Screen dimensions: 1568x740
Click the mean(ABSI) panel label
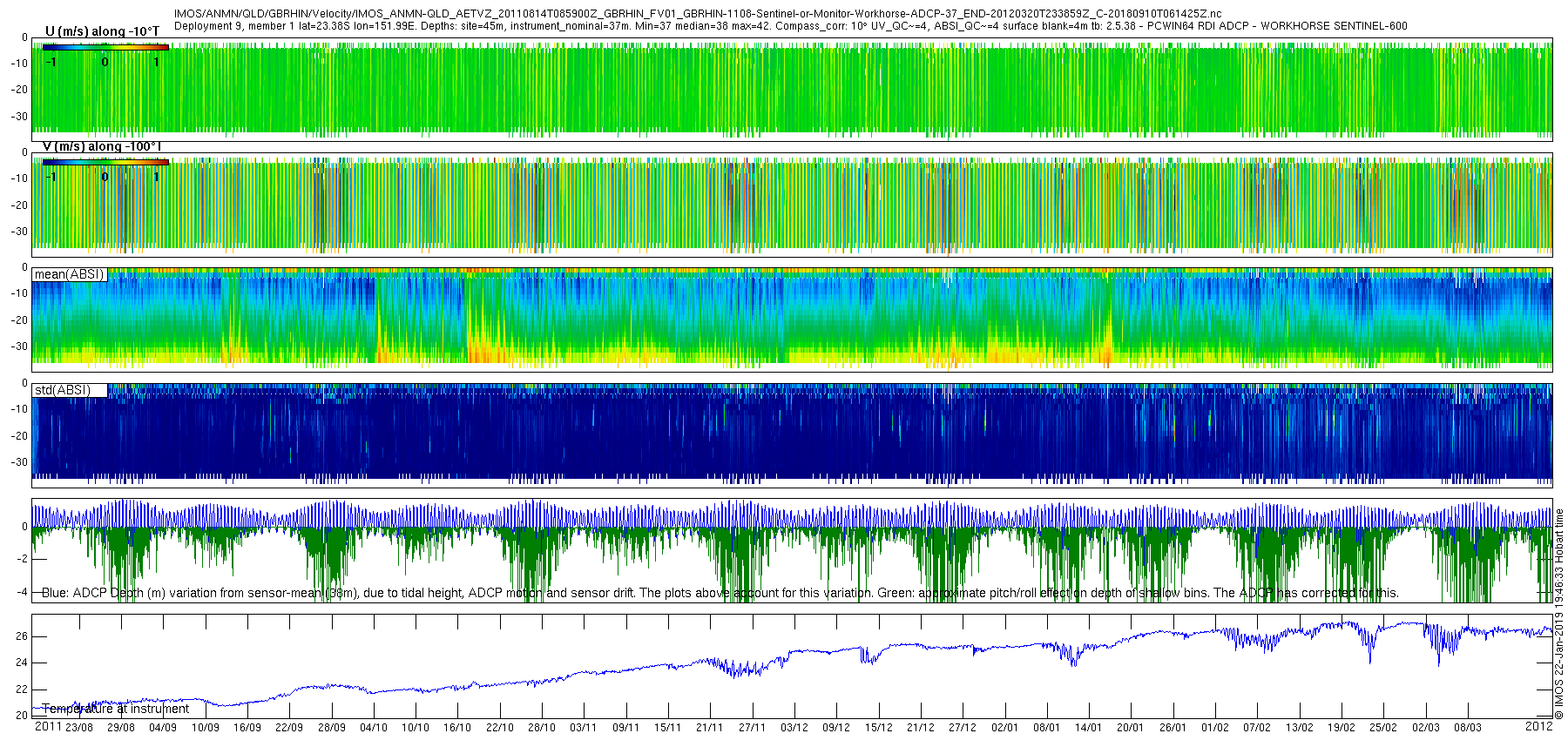coord(69,274)
